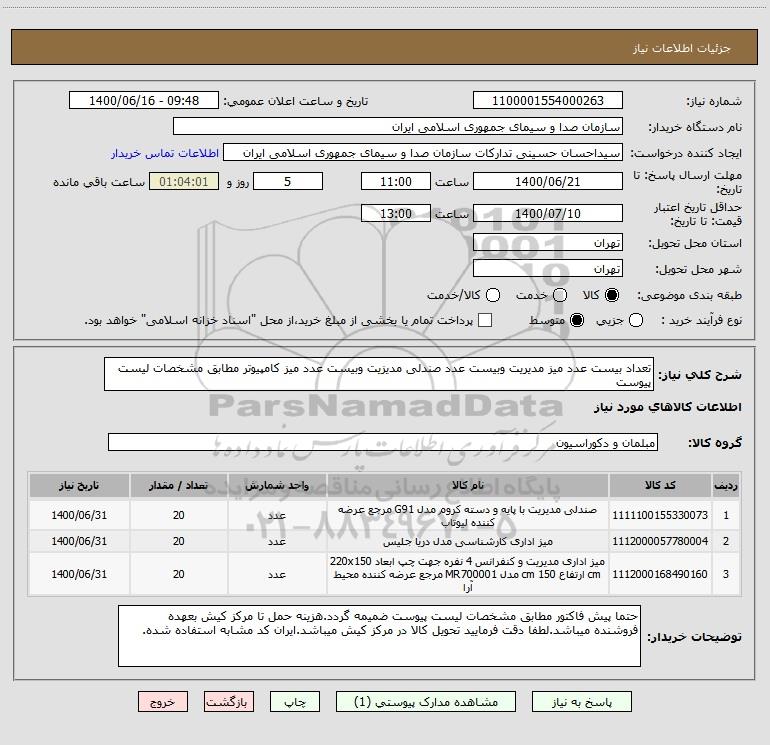
Task: Click the date 1400/06/31 in row 1
Action: click(79, 515)
